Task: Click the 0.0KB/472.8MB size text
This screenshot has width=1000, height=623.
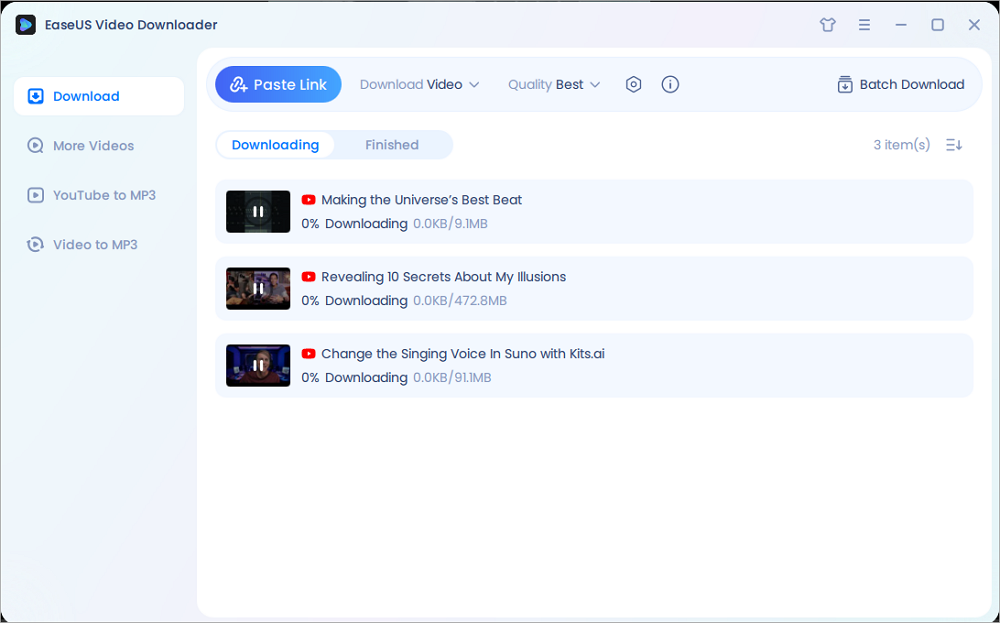Action: [460, 300]
